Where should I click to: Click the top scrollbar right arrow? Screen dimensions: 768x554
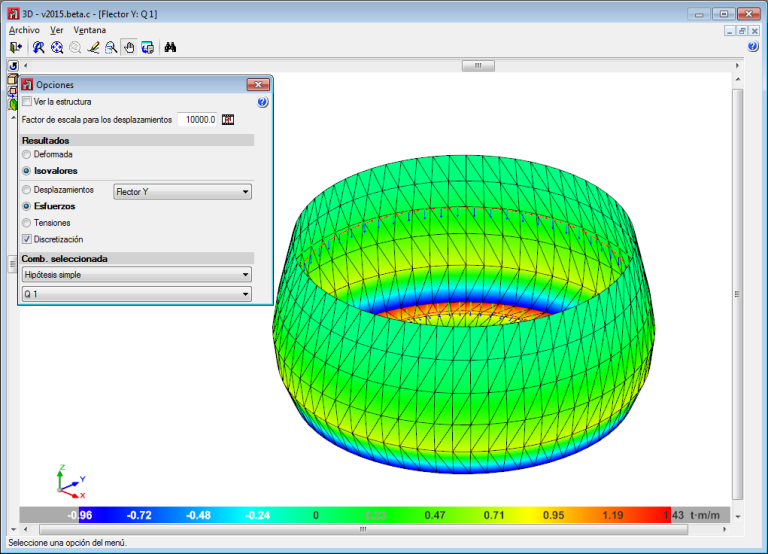tap(737, 66)
